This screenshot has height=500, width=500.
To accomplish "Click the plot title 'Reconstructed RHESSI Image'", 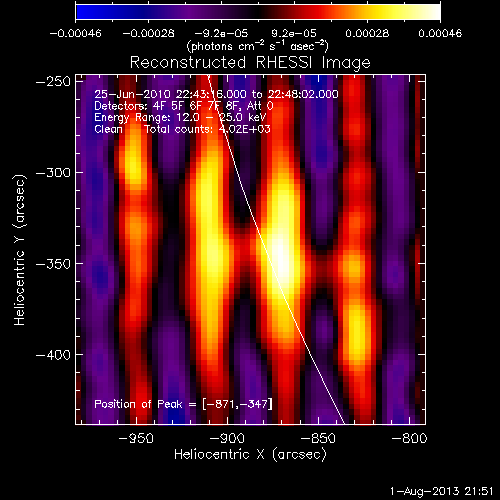I will tap(250, 63).
